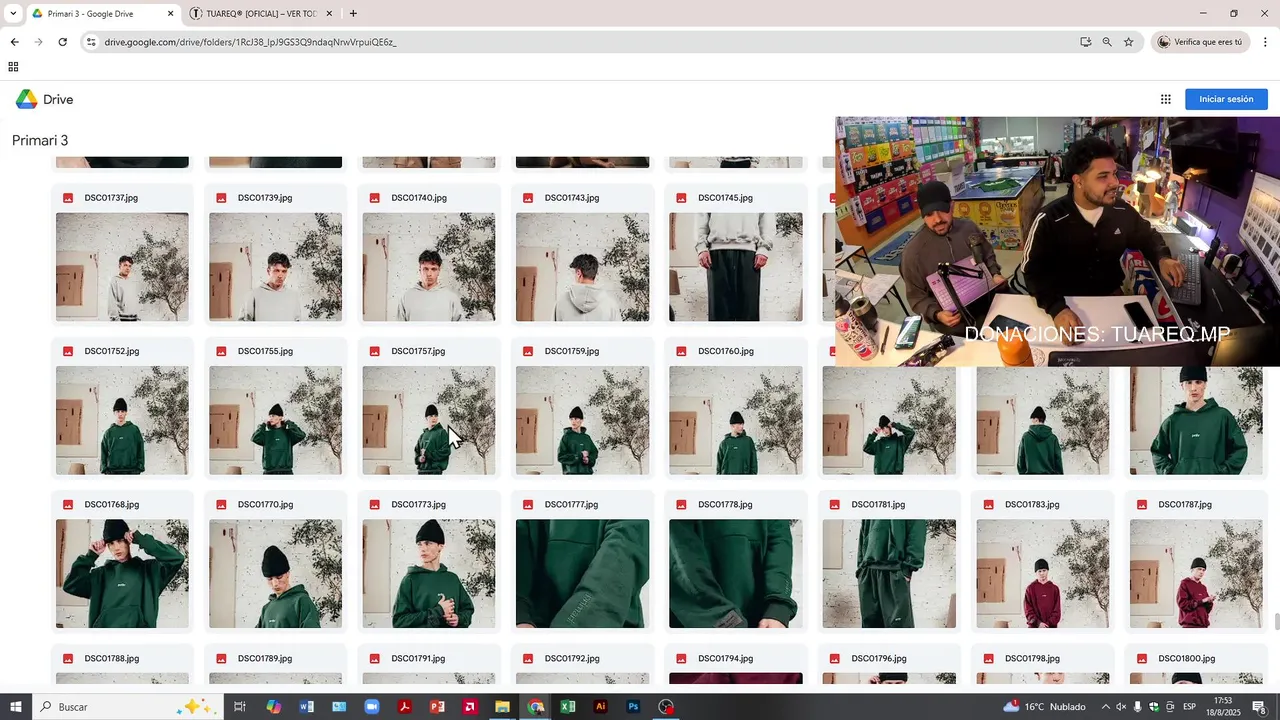Screen dimensions: 1280x720
Task: Open the DSC01781.jpg thumbnail
Action: coord(889,574)
